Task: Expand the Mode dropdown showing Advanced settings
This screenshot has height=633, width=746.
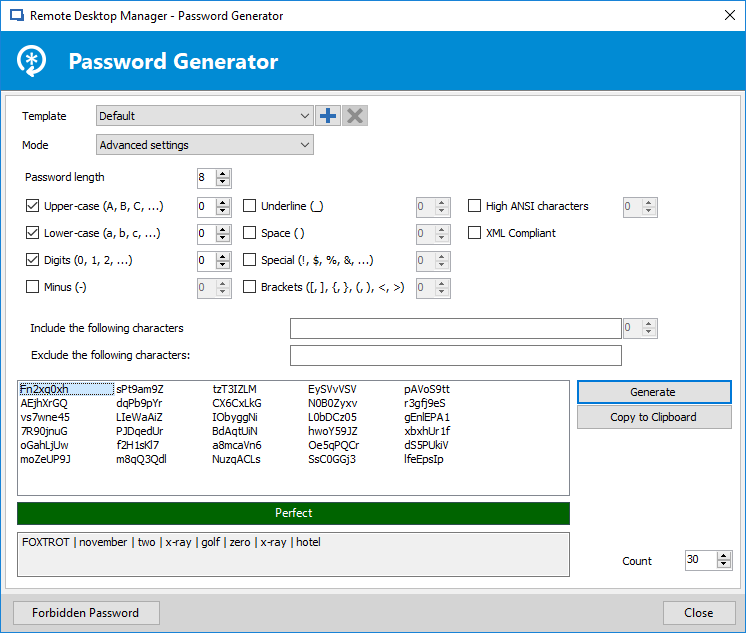Action: [x=205, y=145]
